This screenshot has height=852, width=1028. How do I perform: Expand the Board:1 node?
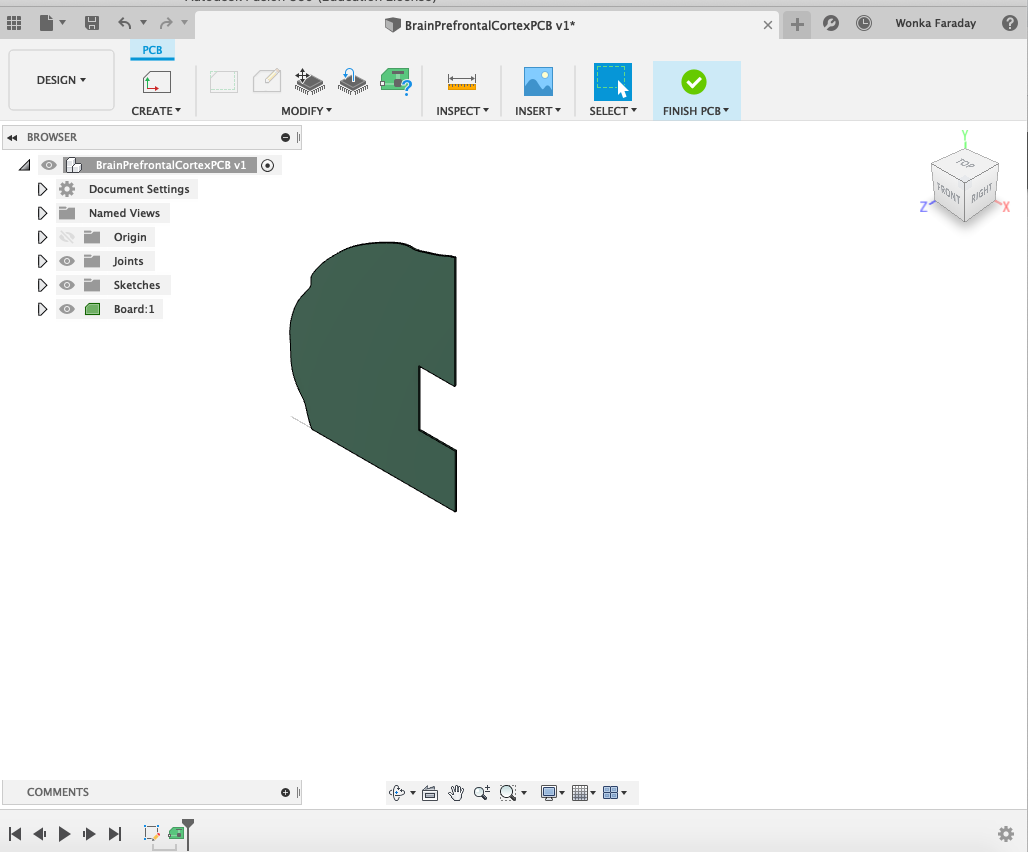click(42, 309)
